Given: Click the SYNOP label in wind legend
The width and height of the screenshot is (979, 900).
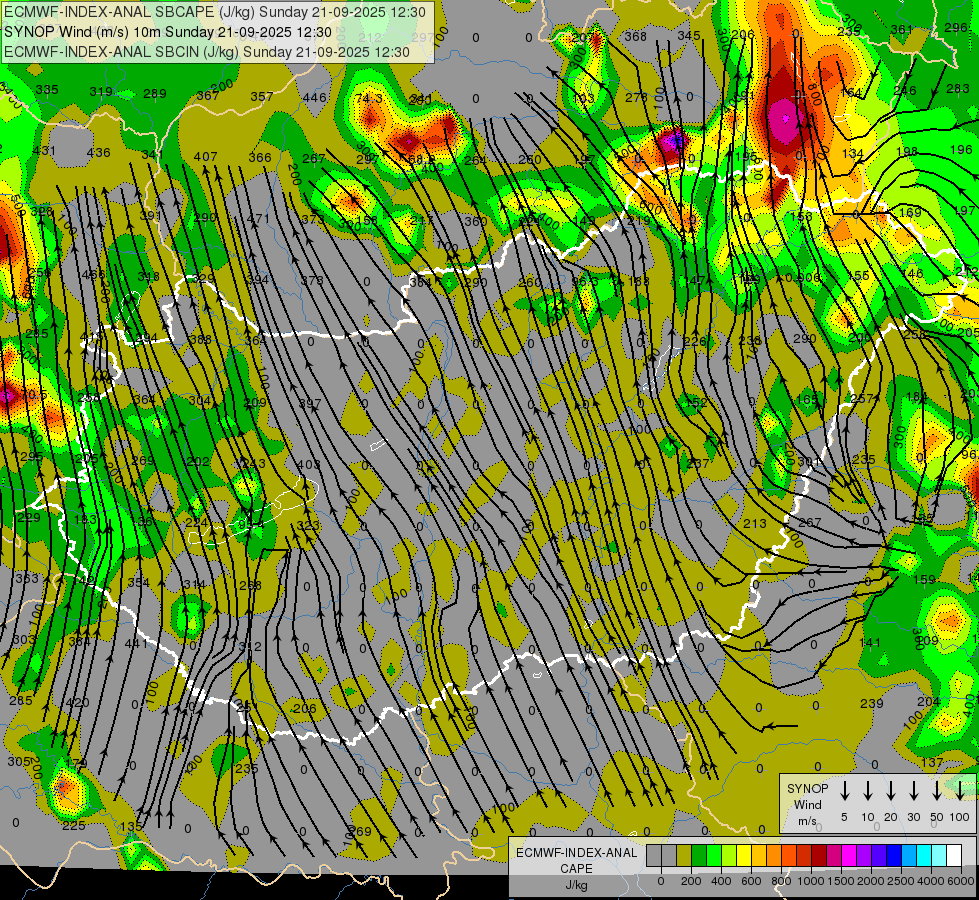Looking at the screenshot, I should (807, 788).
